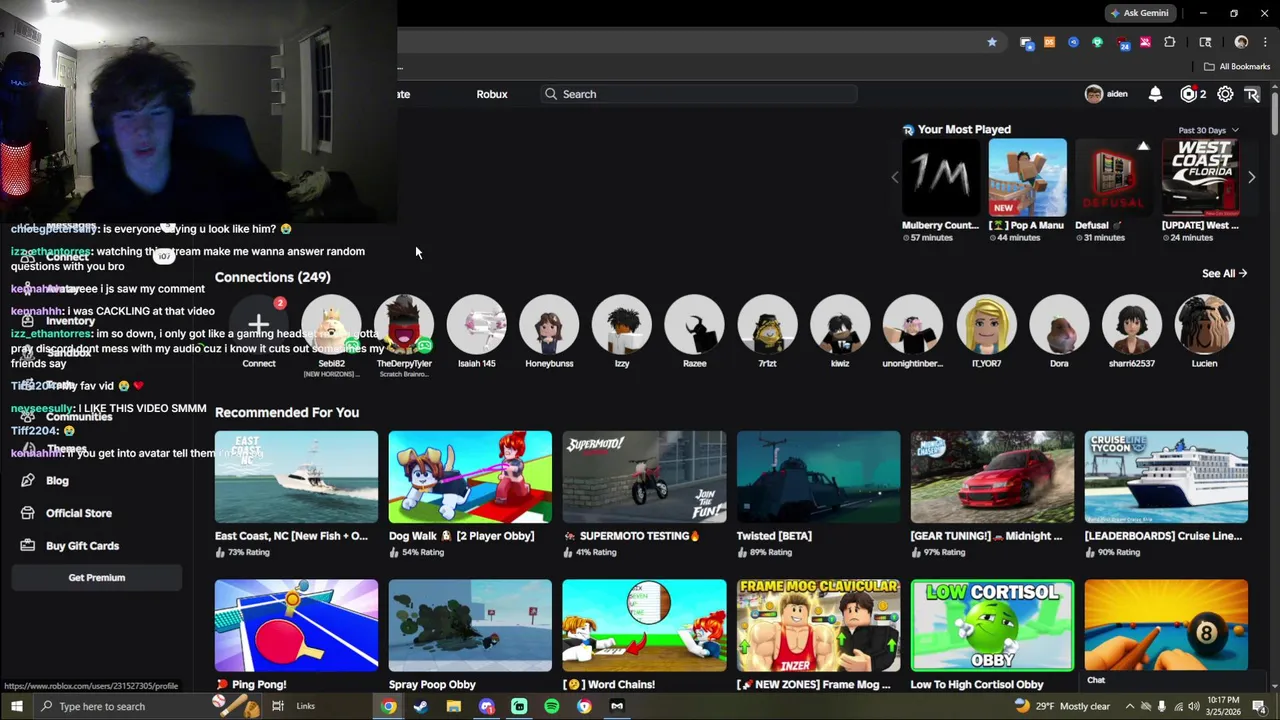
Task: Show previous Most Played games arrow
Action: point(895,177)
